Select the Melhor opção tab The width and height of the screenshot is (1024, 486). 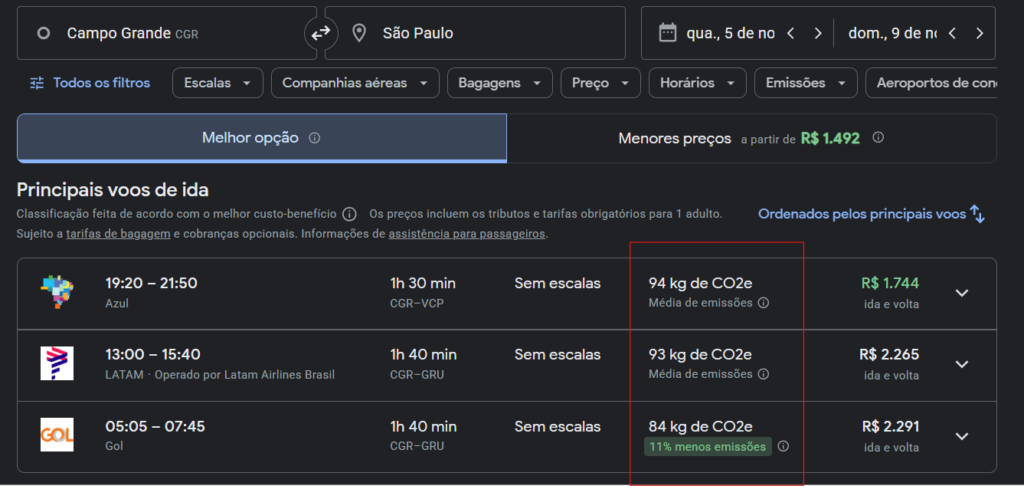click(x=261, y=138)
